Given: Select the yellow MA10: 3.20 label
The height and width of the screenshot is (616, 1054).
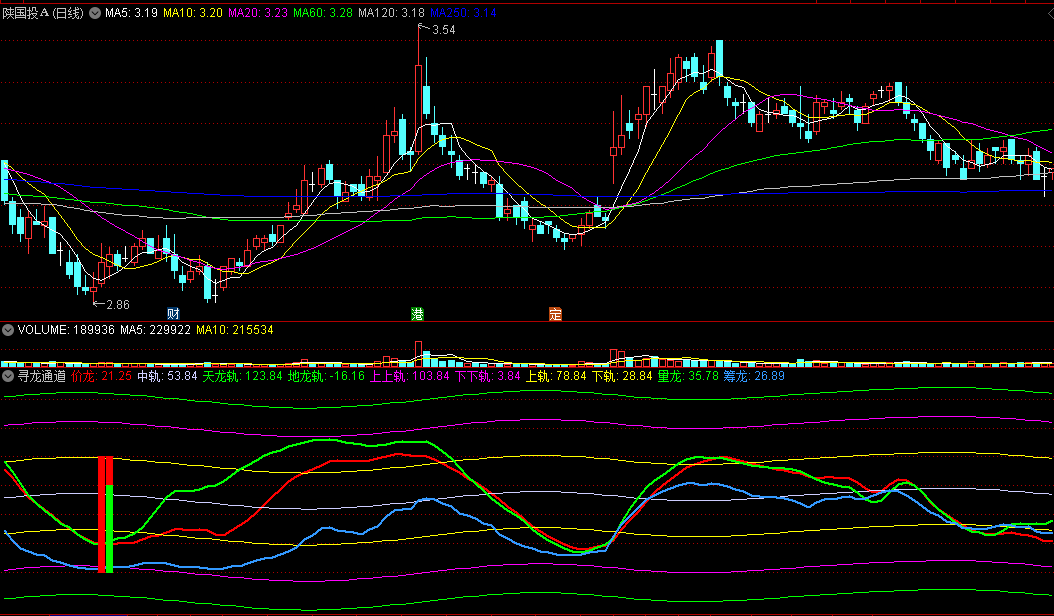Looking at the screenshot, I should pyautogui.click(x=193, y=13).
